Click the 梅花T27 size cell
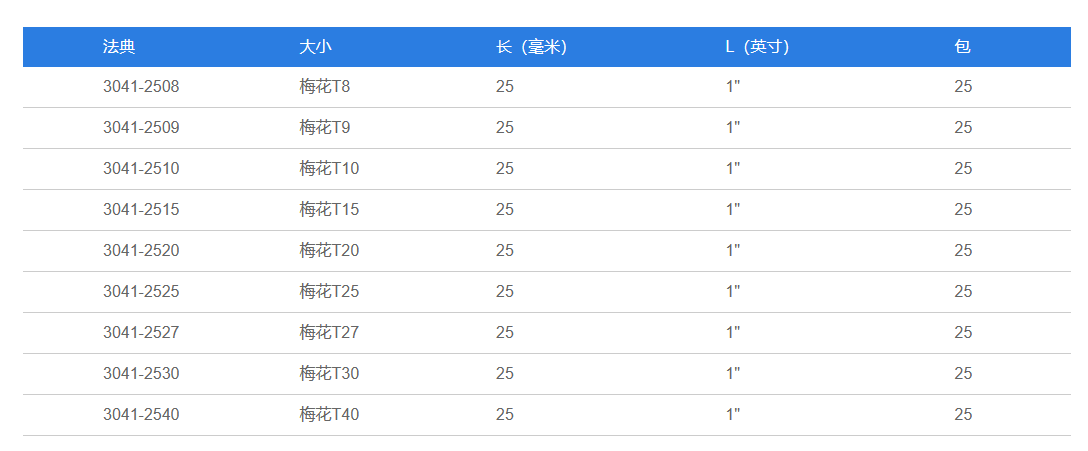Viewport: 1088px width, 451px height. tap(329, 333)
